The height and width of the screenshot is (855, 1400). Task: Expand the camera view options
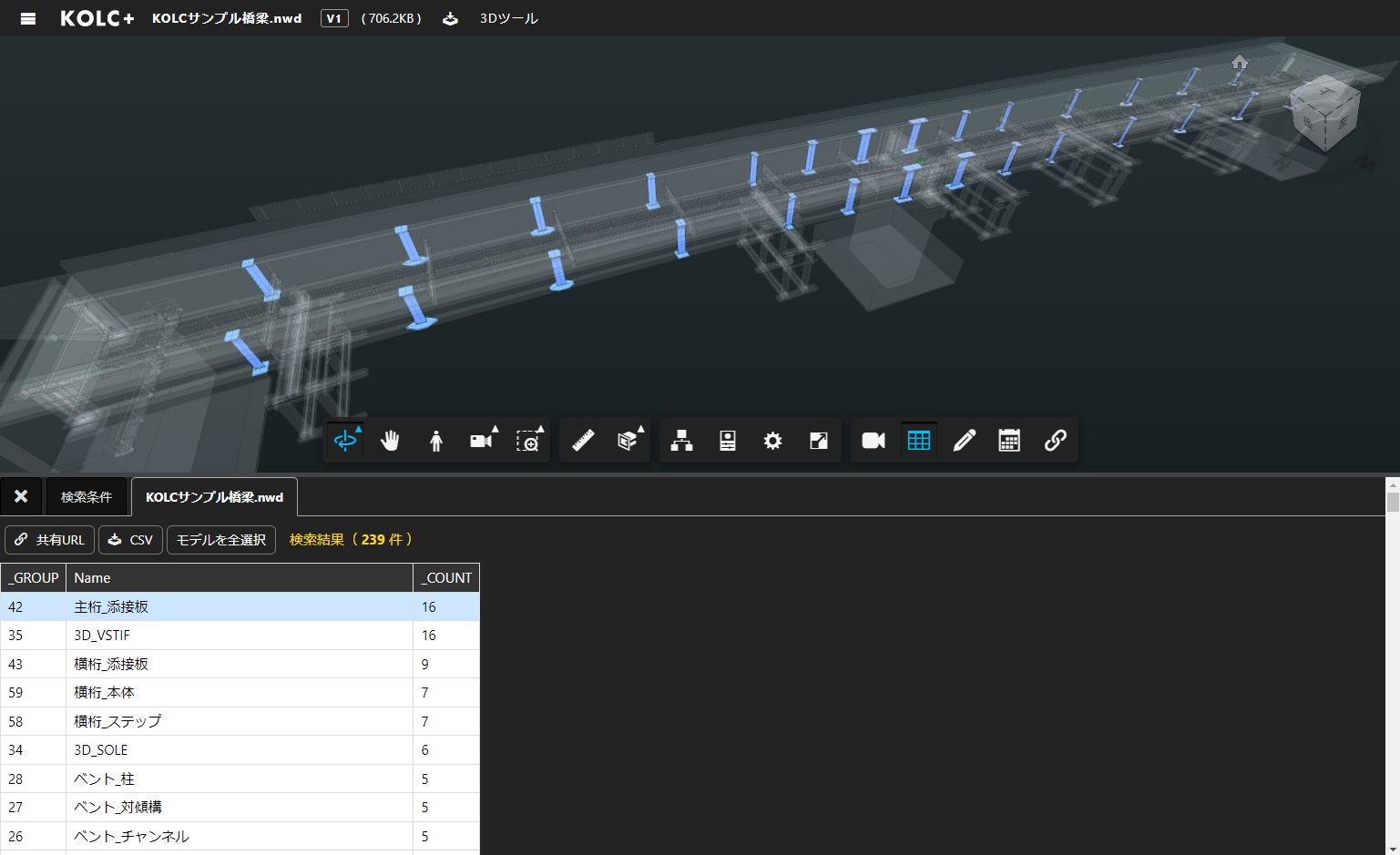[x=483, y=441]
